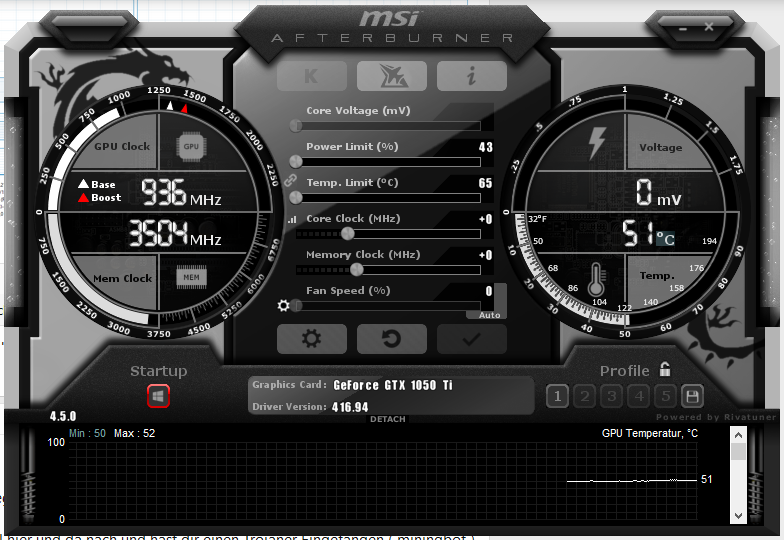Open settings with the gear button
Screen dimensions: 784x540
tap(312, 339)
